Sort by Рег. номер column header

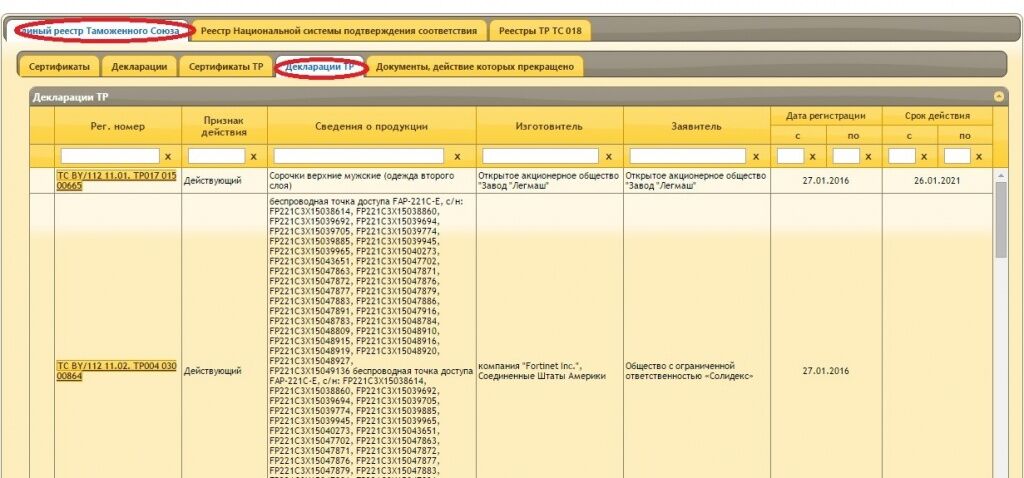tap(118, 126)
